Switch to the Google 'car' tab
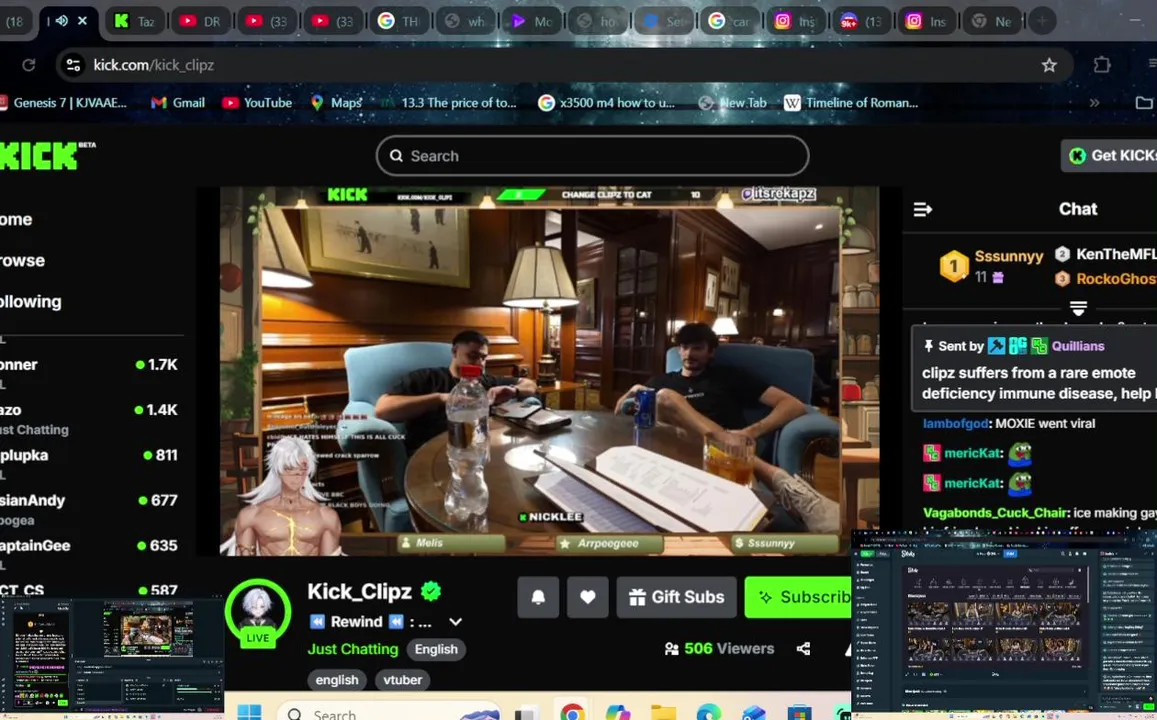The image size is (1157, 720). pyautogui.click(x=729, y=21)
